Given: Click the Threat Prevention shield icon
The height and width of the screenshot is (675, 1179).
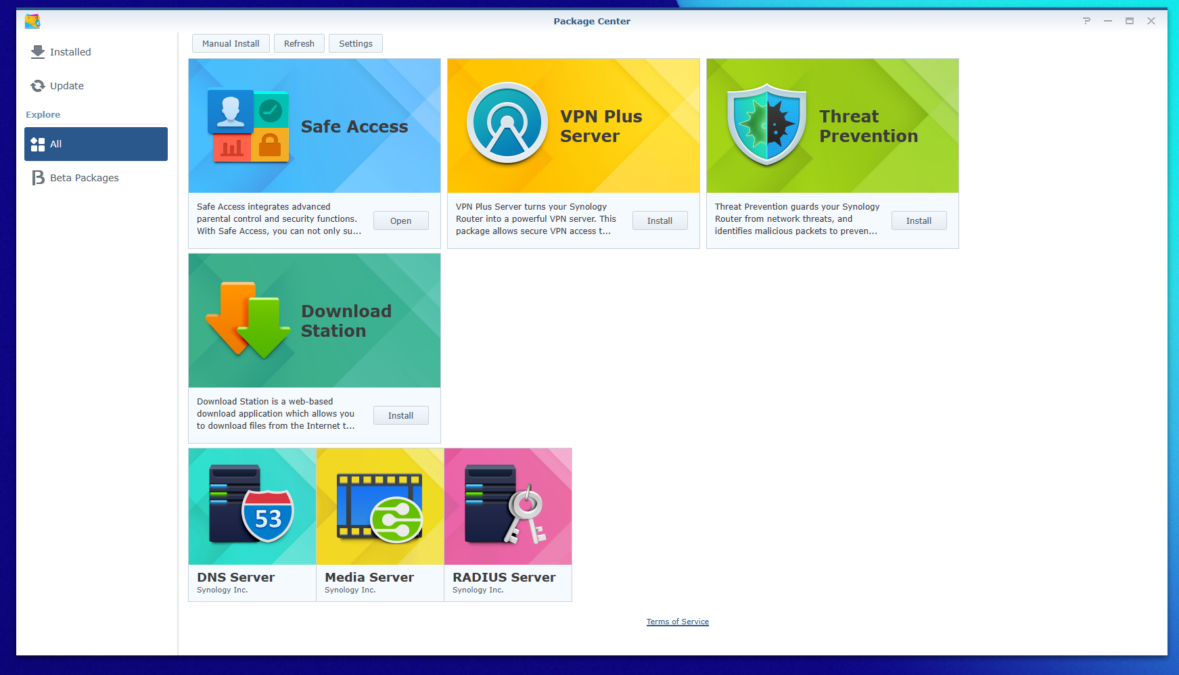Looking at the screenshot, I should click(x=766, y=125).
